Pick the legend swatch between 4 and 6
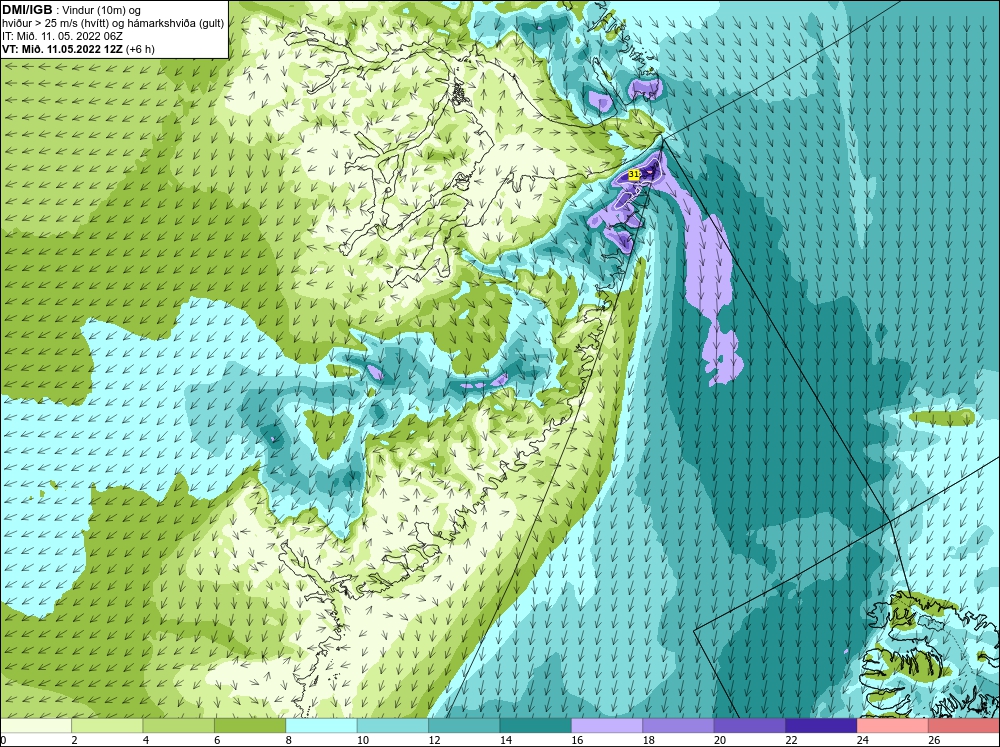1000x747 pixels. 179,726
